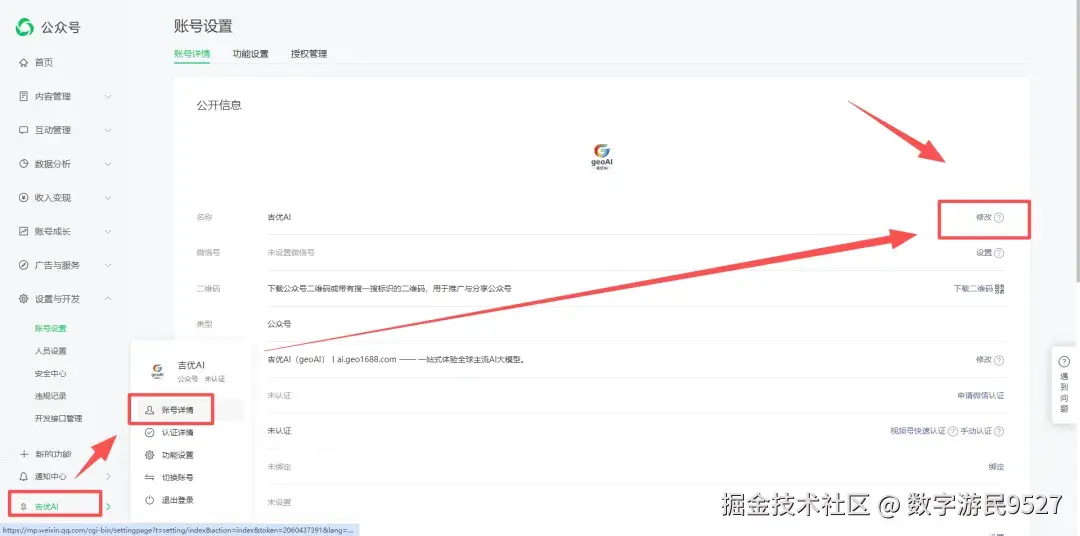Select 人员设置 in the sidebar
Viewport: 1080px width, 536px height.
(51, 351)
